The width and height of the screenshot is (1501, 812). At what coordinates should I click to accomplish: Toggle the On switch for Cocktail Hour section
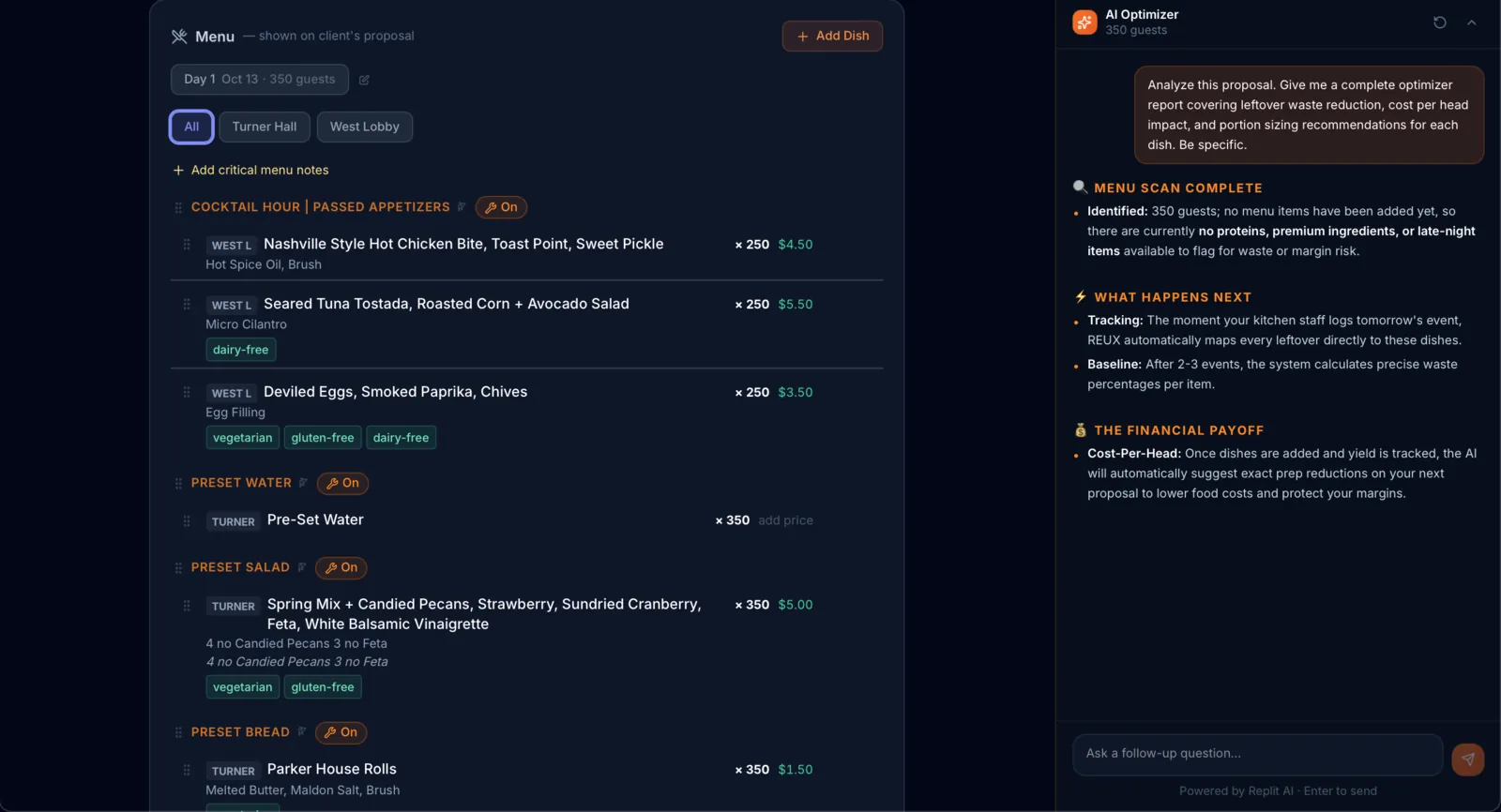tap(501, 207)
